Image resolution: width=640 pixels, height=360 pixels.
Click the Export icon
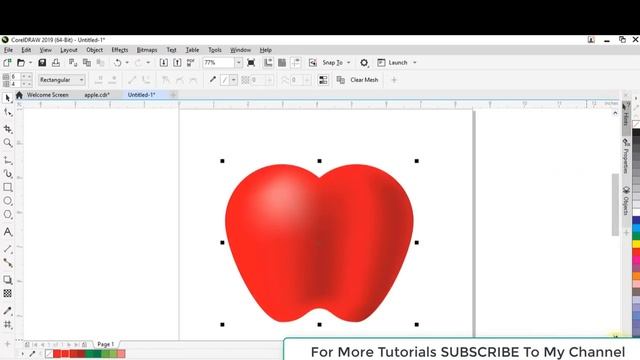click(177, 62)
